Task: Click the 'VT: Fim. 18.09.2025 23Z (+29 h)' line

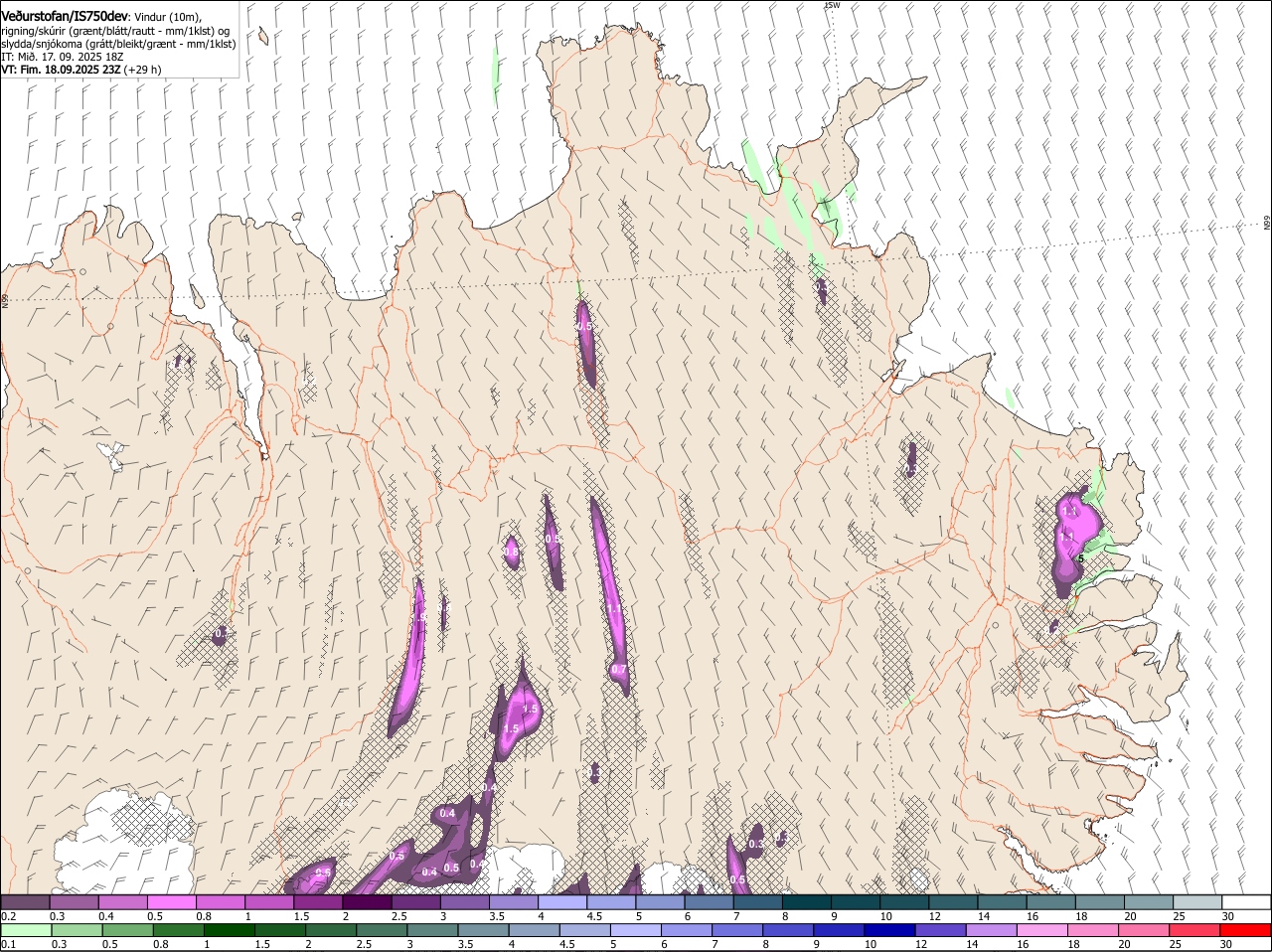Action: (80, 70)
